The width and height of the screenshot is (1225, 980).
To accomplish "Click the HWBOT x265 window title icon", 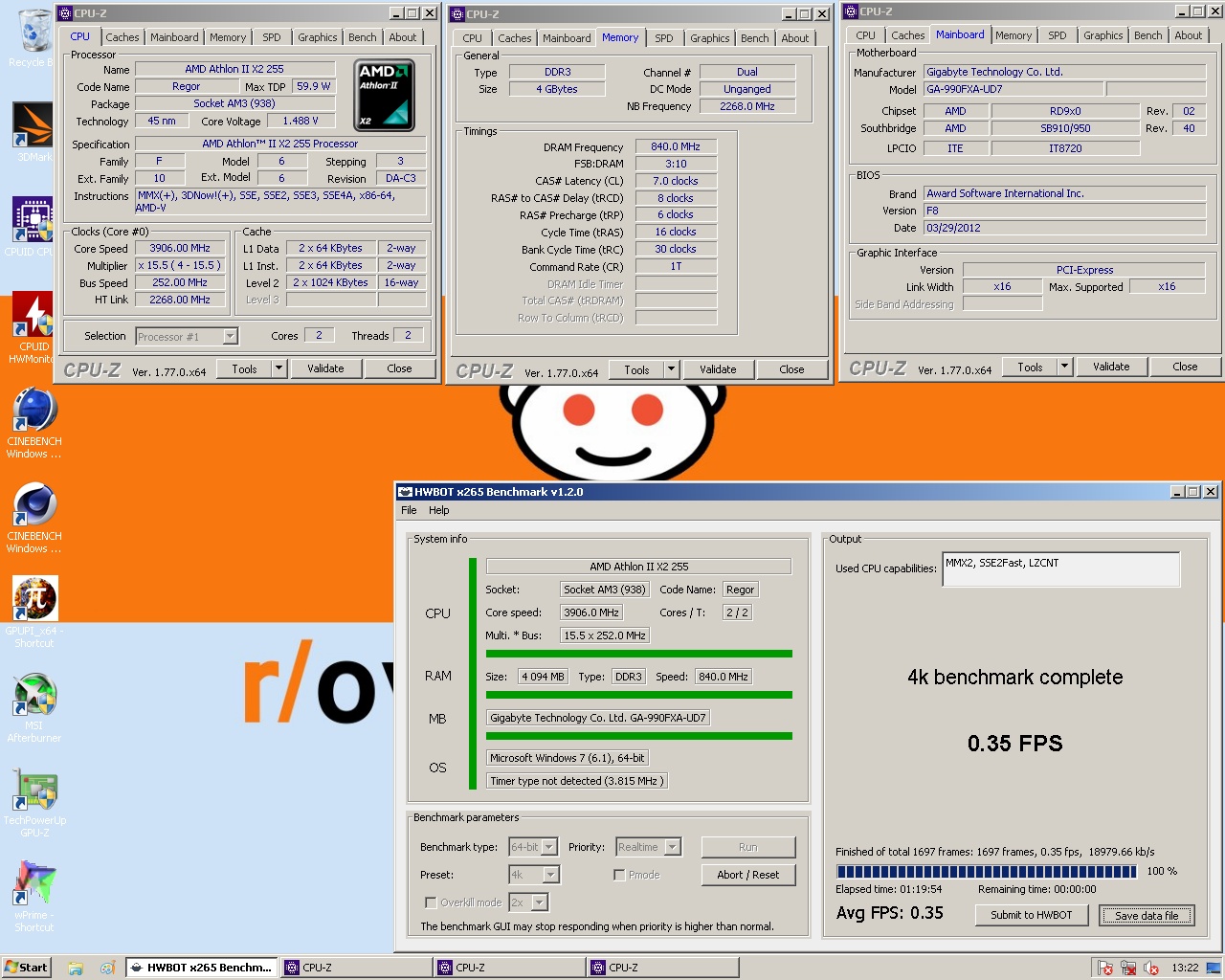I will (x=405, y=492).
